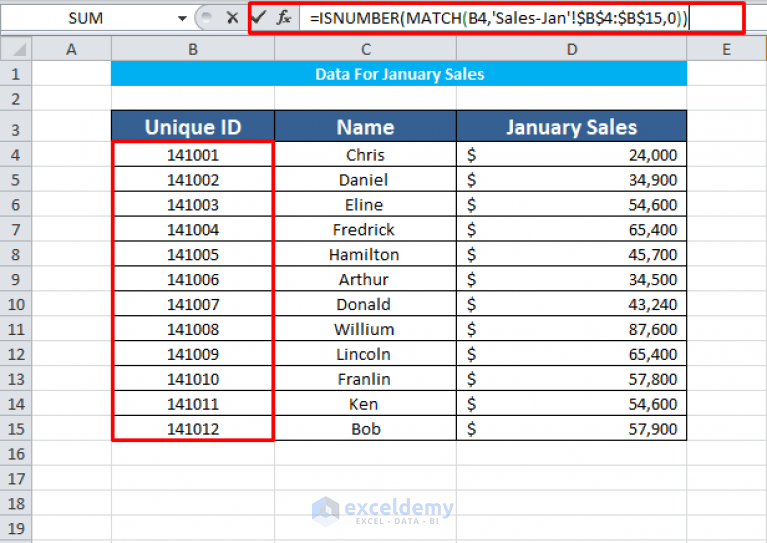This screenshot has height=543, width=767.
Task: Select cell with ID 141005
Action: coord(193,254)
